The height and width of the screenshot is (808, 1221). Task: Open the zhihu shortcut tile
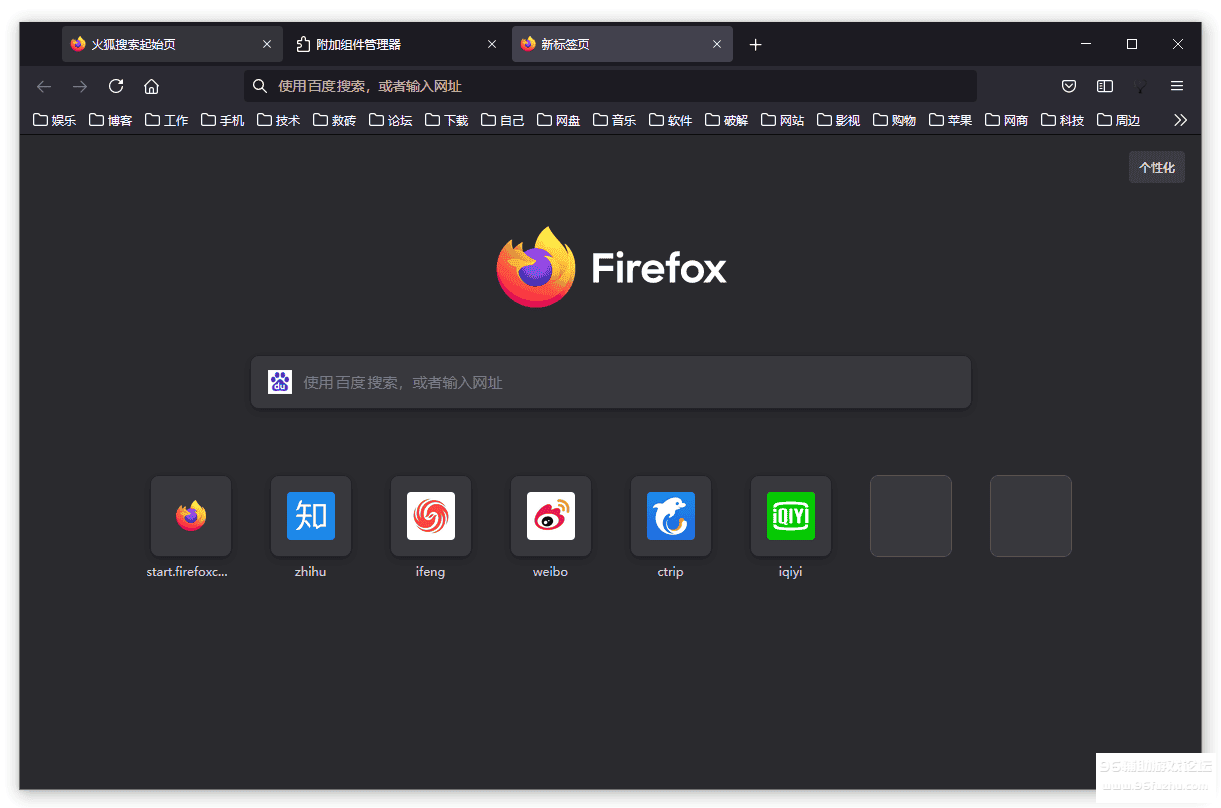pos(311,516)
